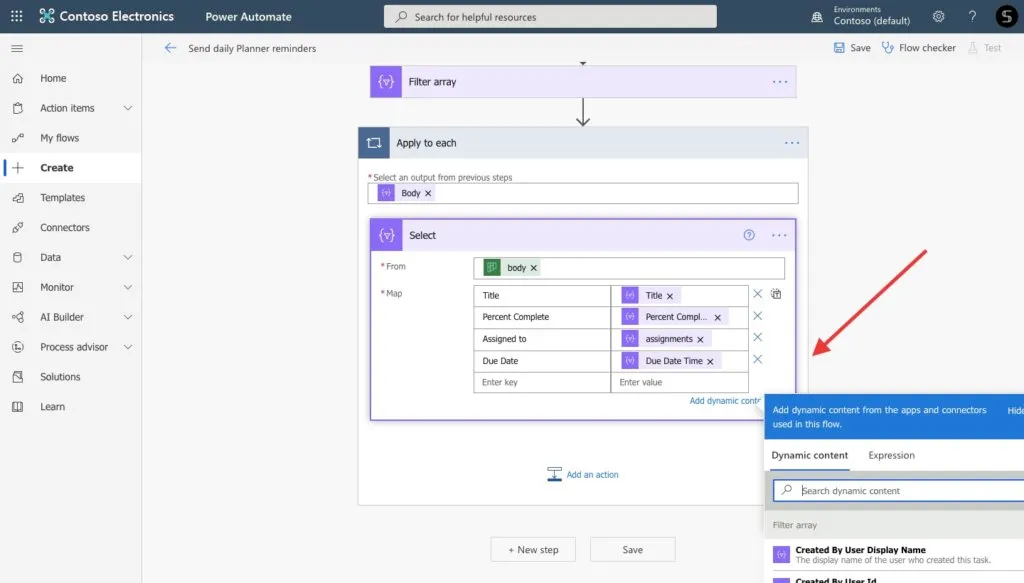
Task: Click the Search dynamic content field
Action: (x=900, y=490)
